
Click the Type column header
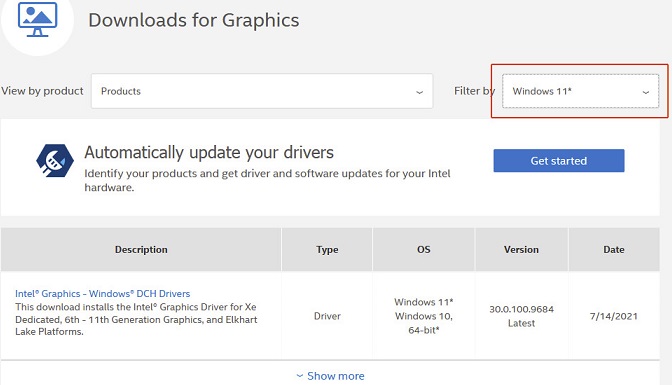coord(327,250)
